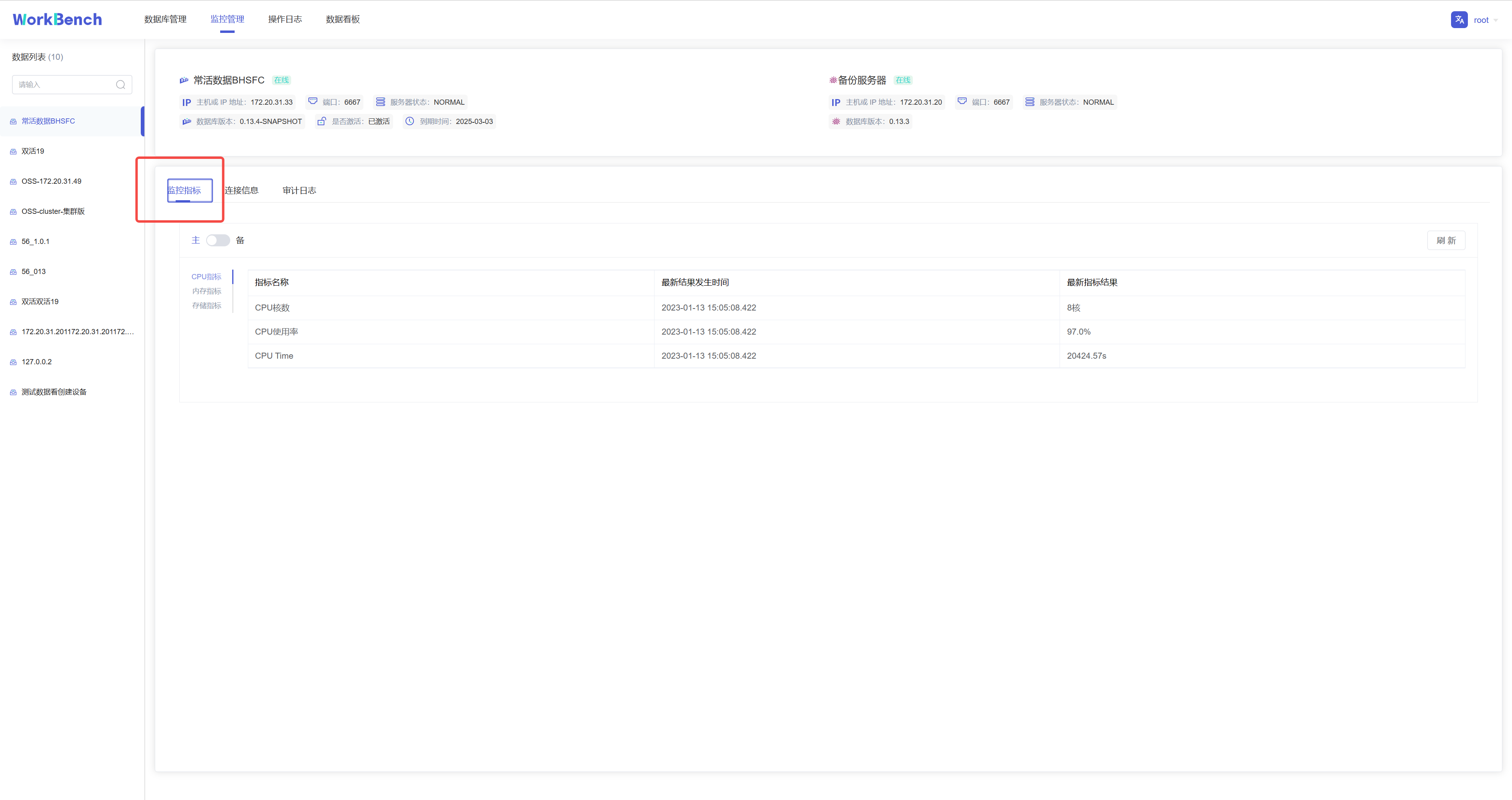
Task: Click the clock icon before 到期时间
Action: click(409, 121)
